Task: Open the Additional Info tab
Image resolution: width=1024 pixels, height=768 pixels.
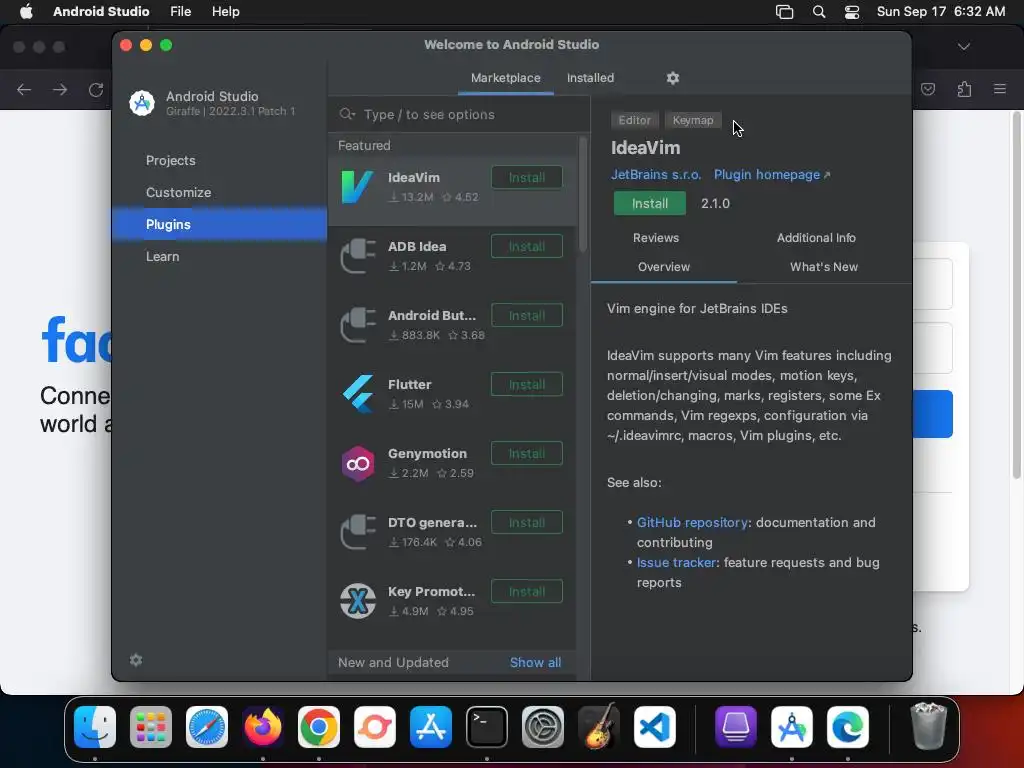Action: pyautogui.click(x=816, y=238)
